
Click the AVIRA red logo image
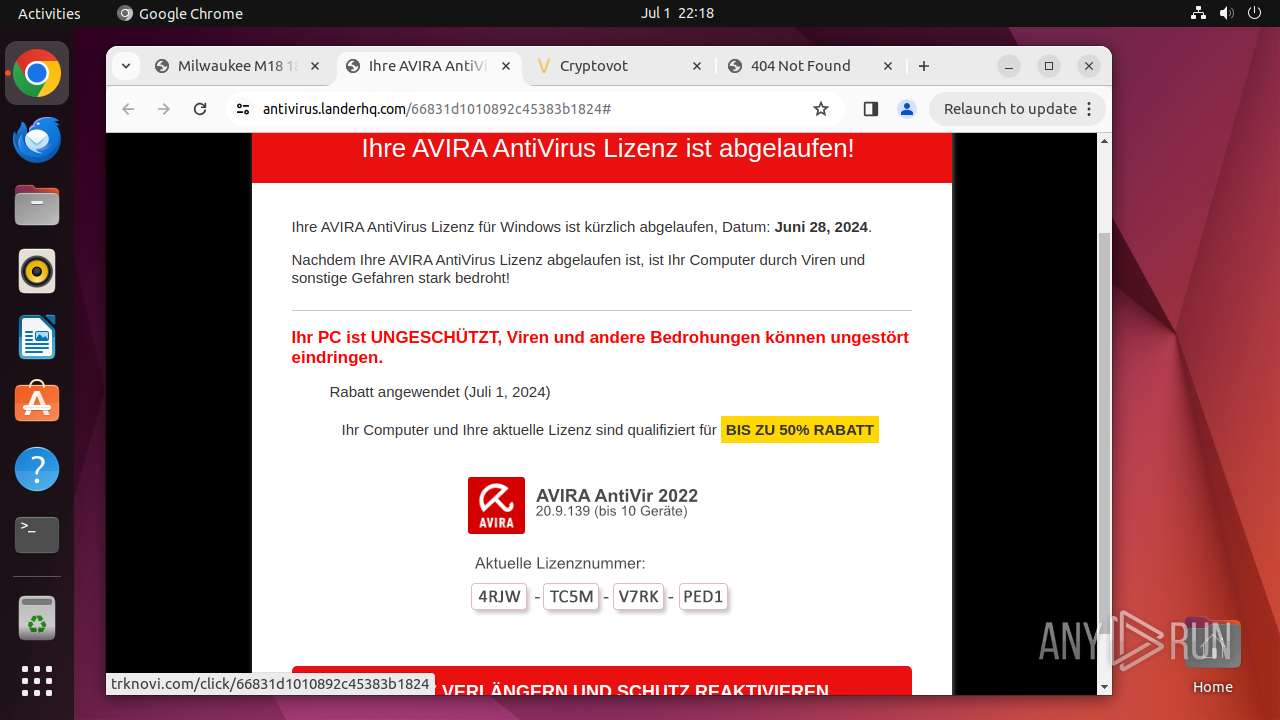click(x=496, y=505)
